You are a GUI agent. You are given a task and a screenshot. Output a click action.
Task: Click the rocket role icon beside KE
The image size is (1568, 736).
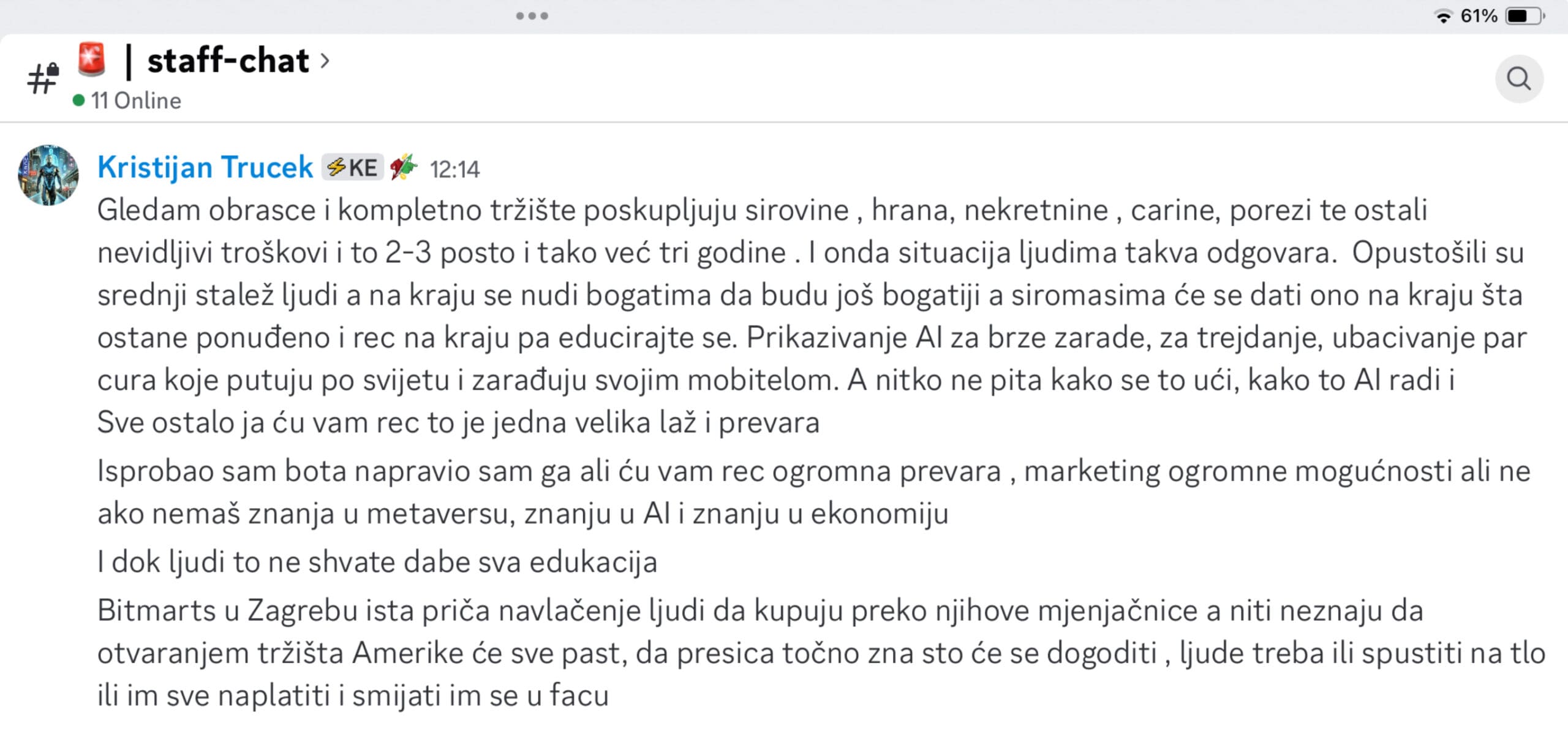404,167
